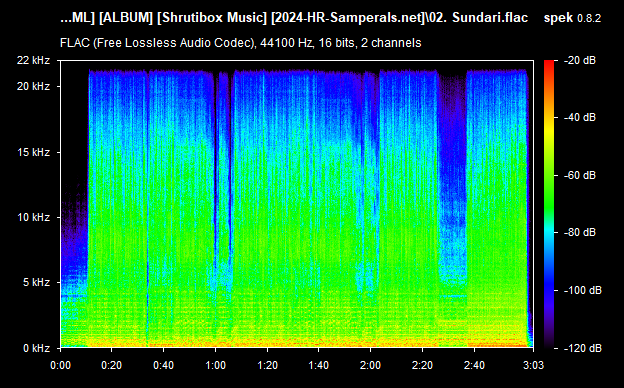
Task: Select the 10 kHz frequency label
Action: point(33,217)
